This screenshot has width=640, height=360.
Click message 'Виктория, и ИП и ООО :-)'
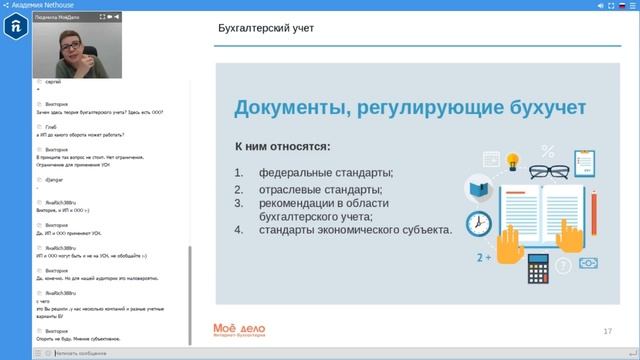pos(62,210)
